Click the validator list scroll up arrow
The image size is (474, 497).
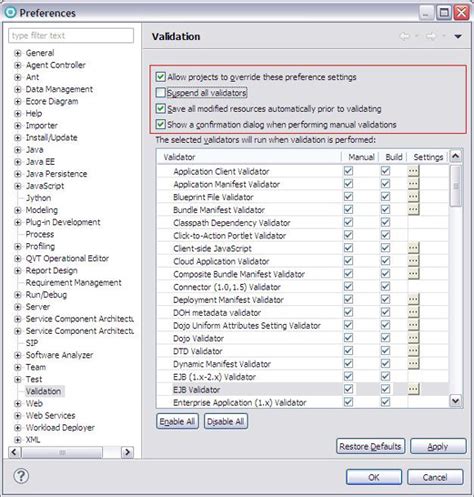click(x=456, y=156)
